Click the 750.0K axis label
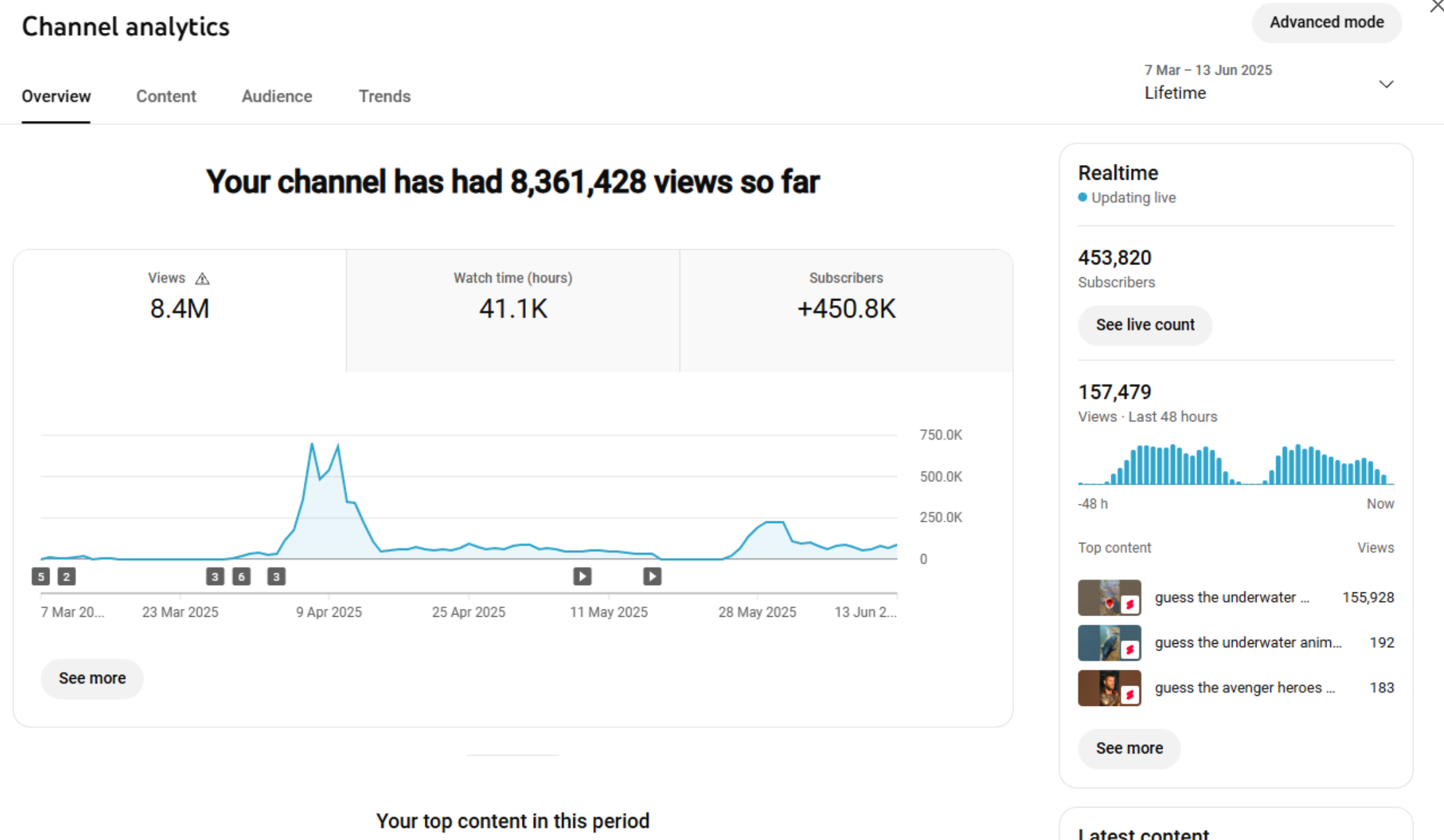The height and width of the screenshot is (840, 1444). pos(941,435)
